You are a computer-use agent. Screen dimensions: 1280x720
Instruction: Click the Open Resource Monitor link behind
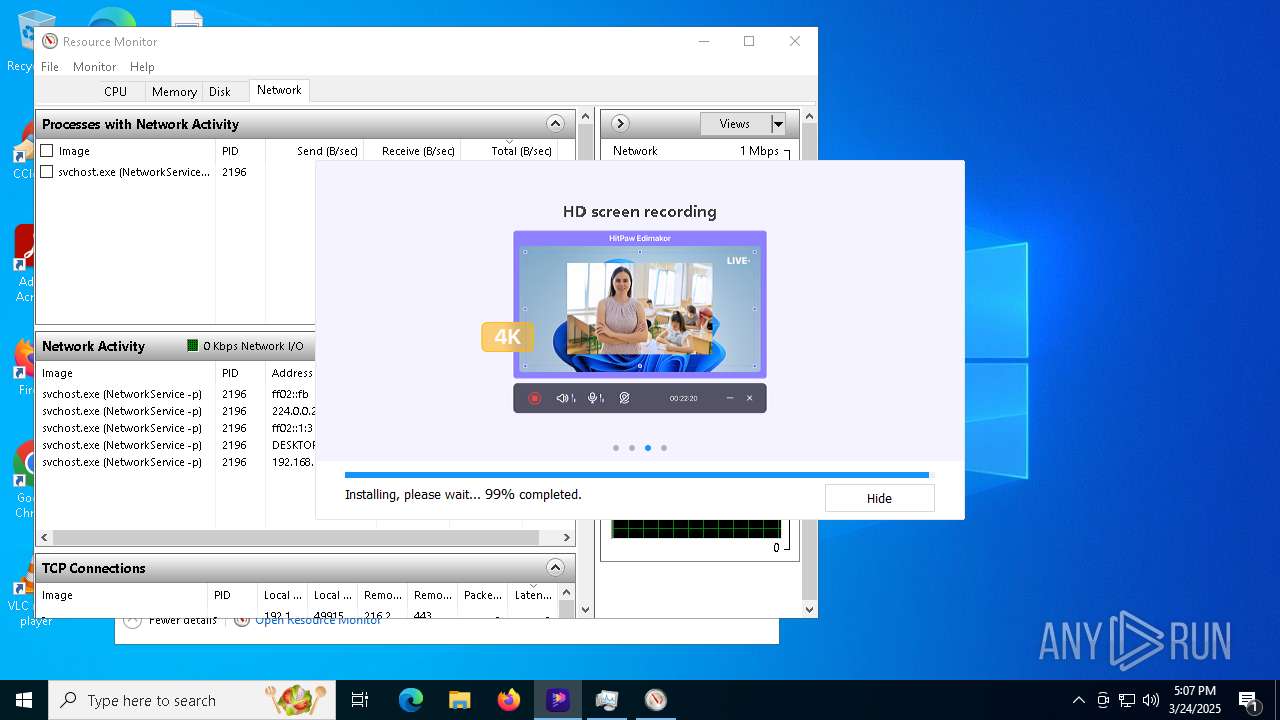318,621
